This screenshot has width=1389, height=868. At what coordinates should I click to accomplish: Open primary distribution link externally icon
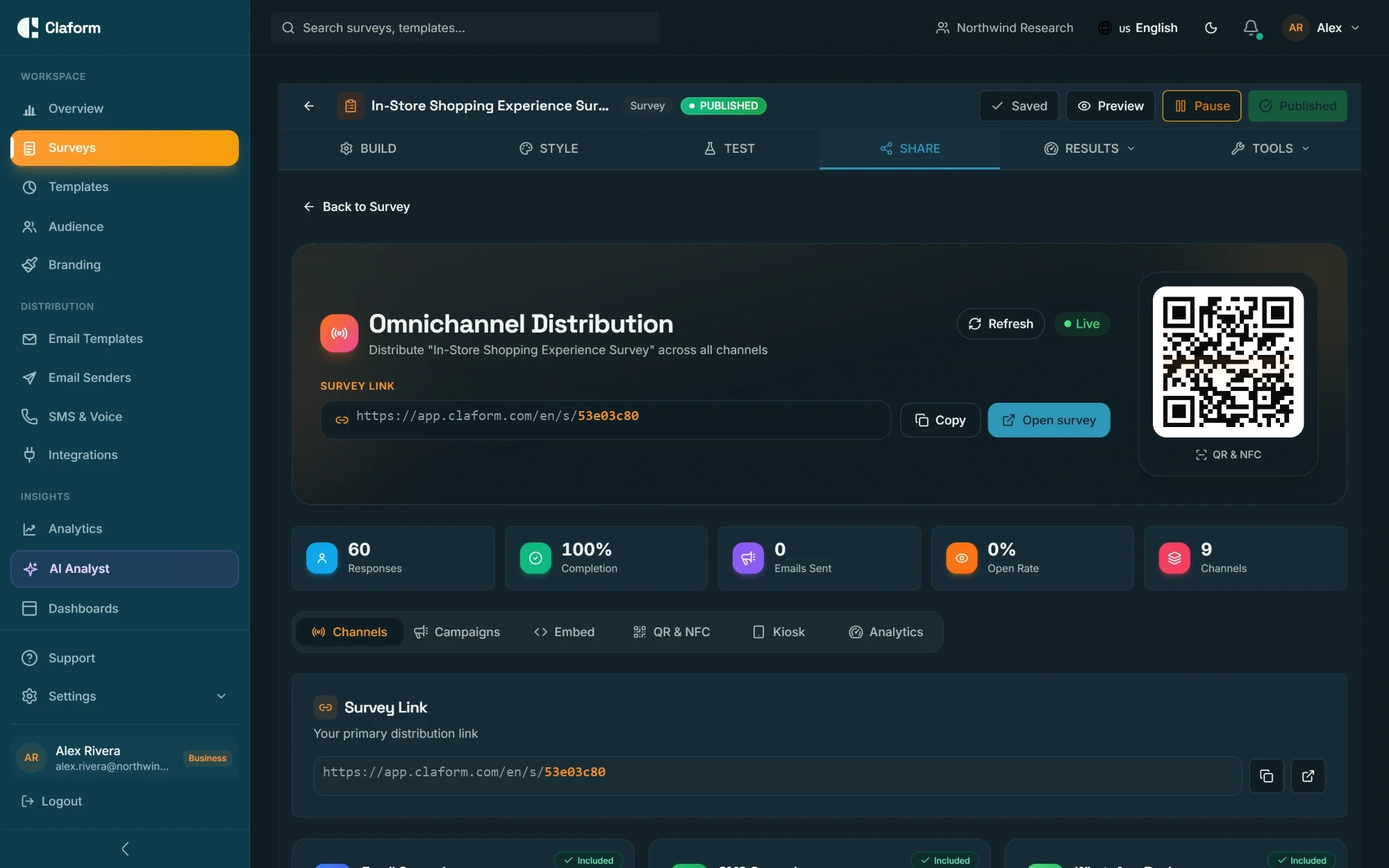point(1308,776)
